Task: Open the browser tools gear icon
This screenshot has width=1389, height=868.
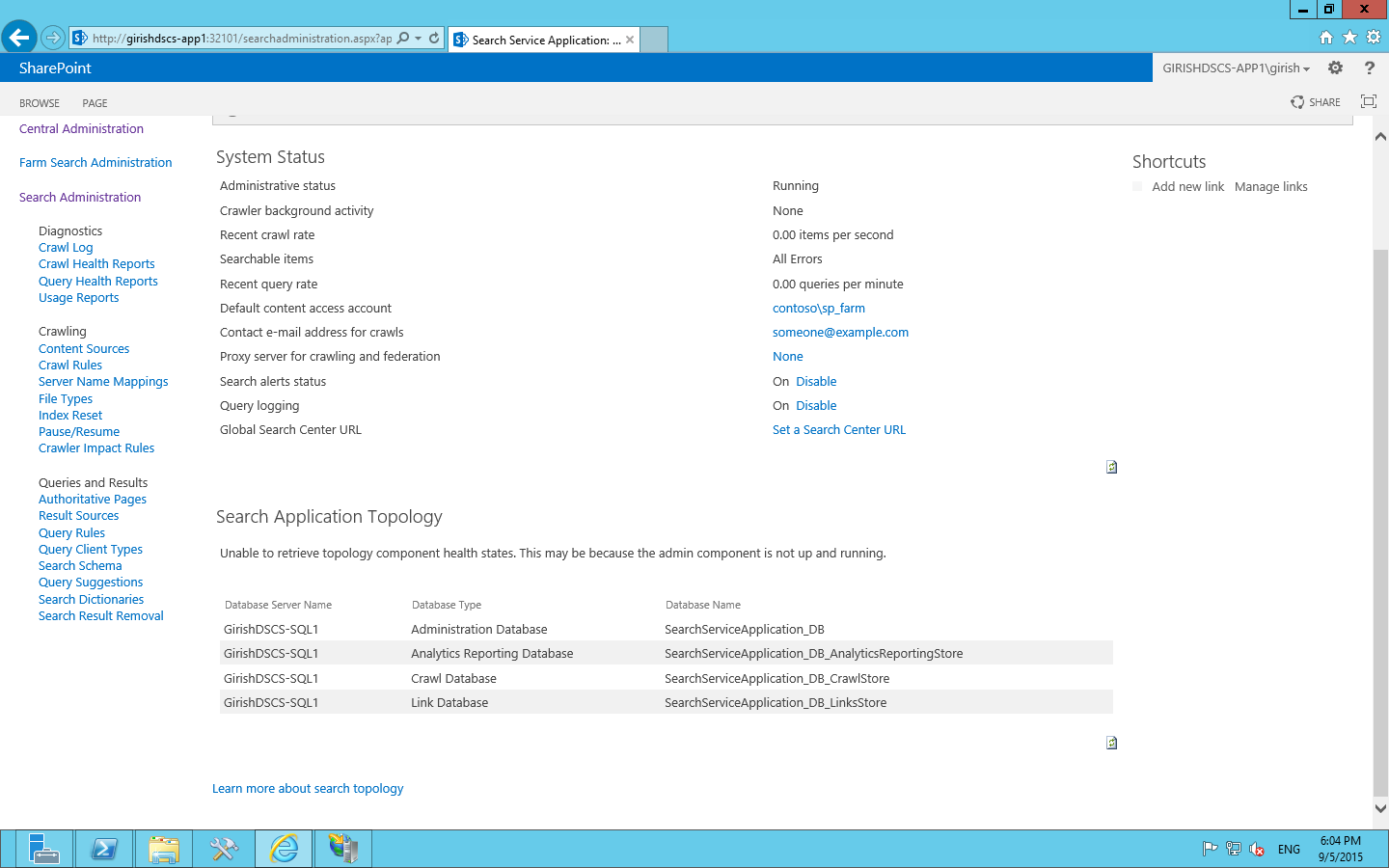Action: pyautogui.click(x=1374, y=38)
